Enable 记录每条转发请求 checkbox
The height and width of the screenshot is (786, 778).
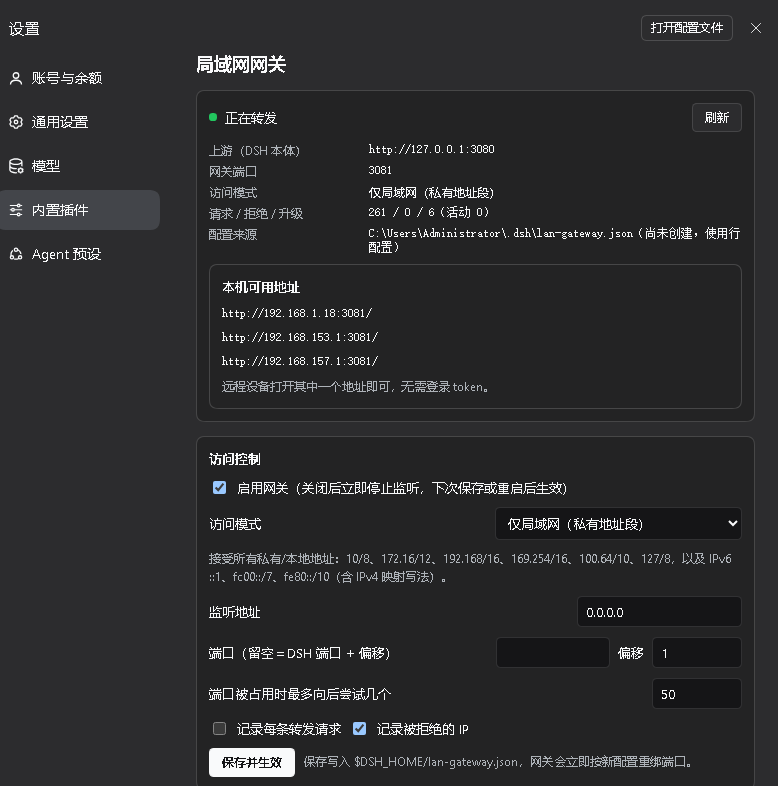pos(220,728)
